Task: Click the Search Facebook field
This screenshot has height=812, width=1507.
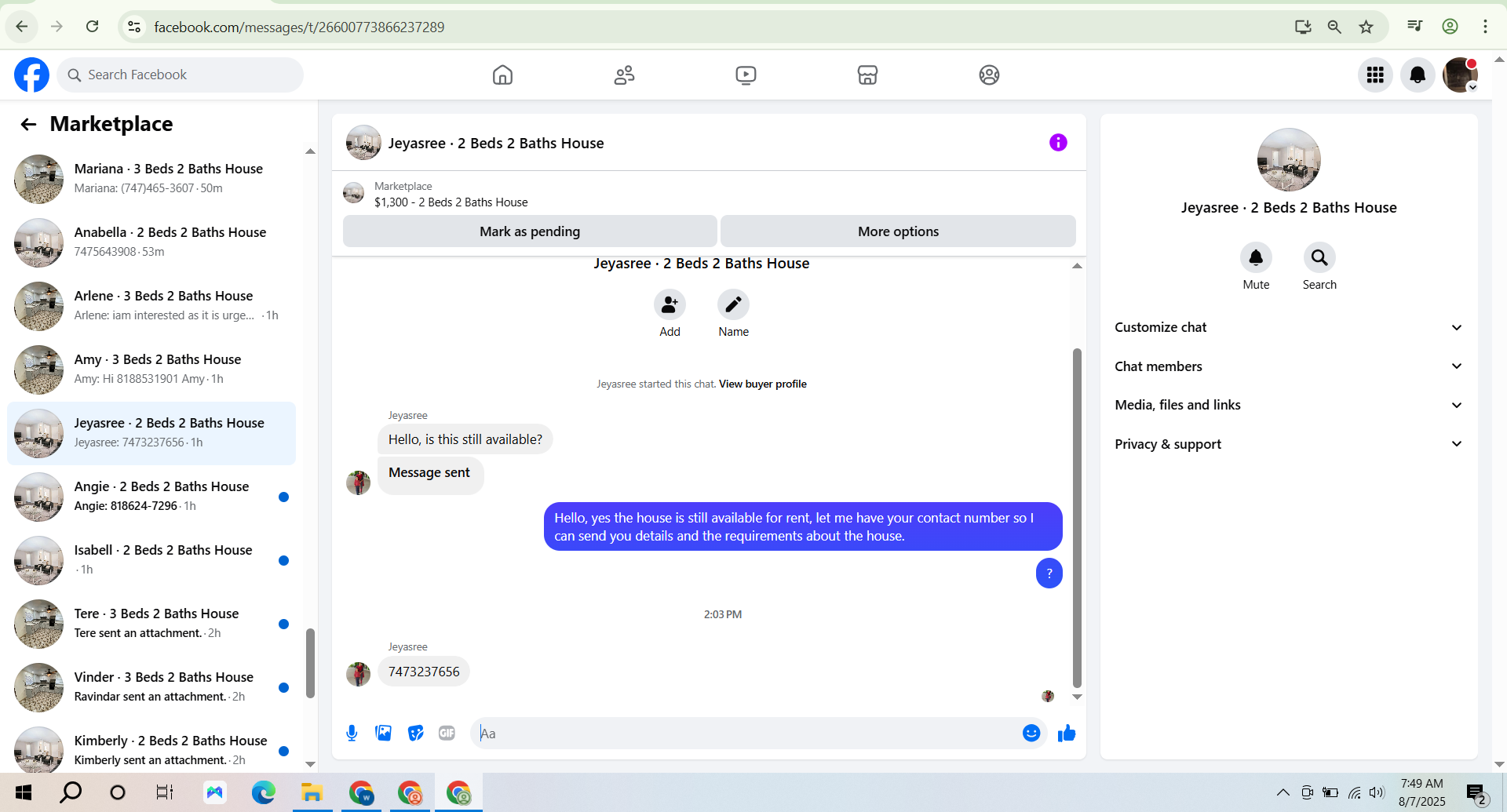Action: (180, 75)
